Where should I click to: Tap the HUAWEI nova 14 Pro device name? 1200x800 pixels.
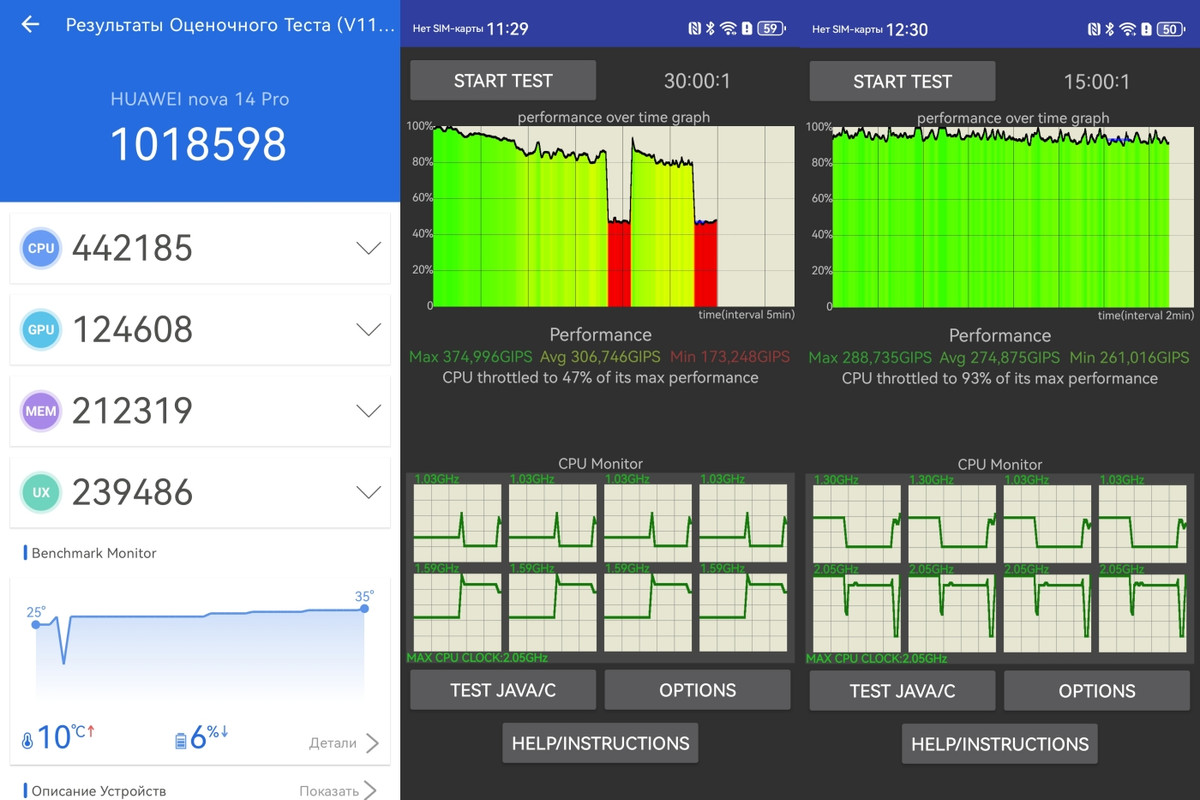coord(200,99)
